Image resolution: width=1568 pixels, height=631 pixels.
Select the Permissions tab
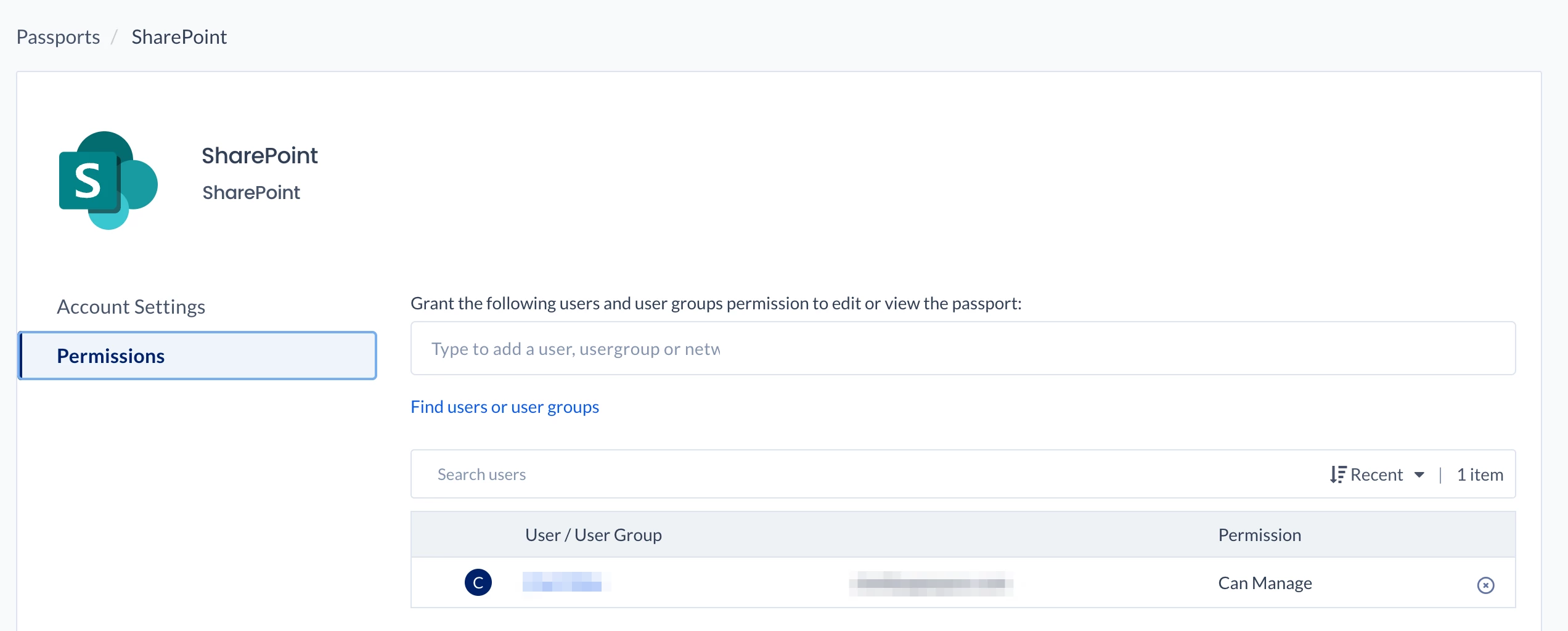tap(197, 356)
